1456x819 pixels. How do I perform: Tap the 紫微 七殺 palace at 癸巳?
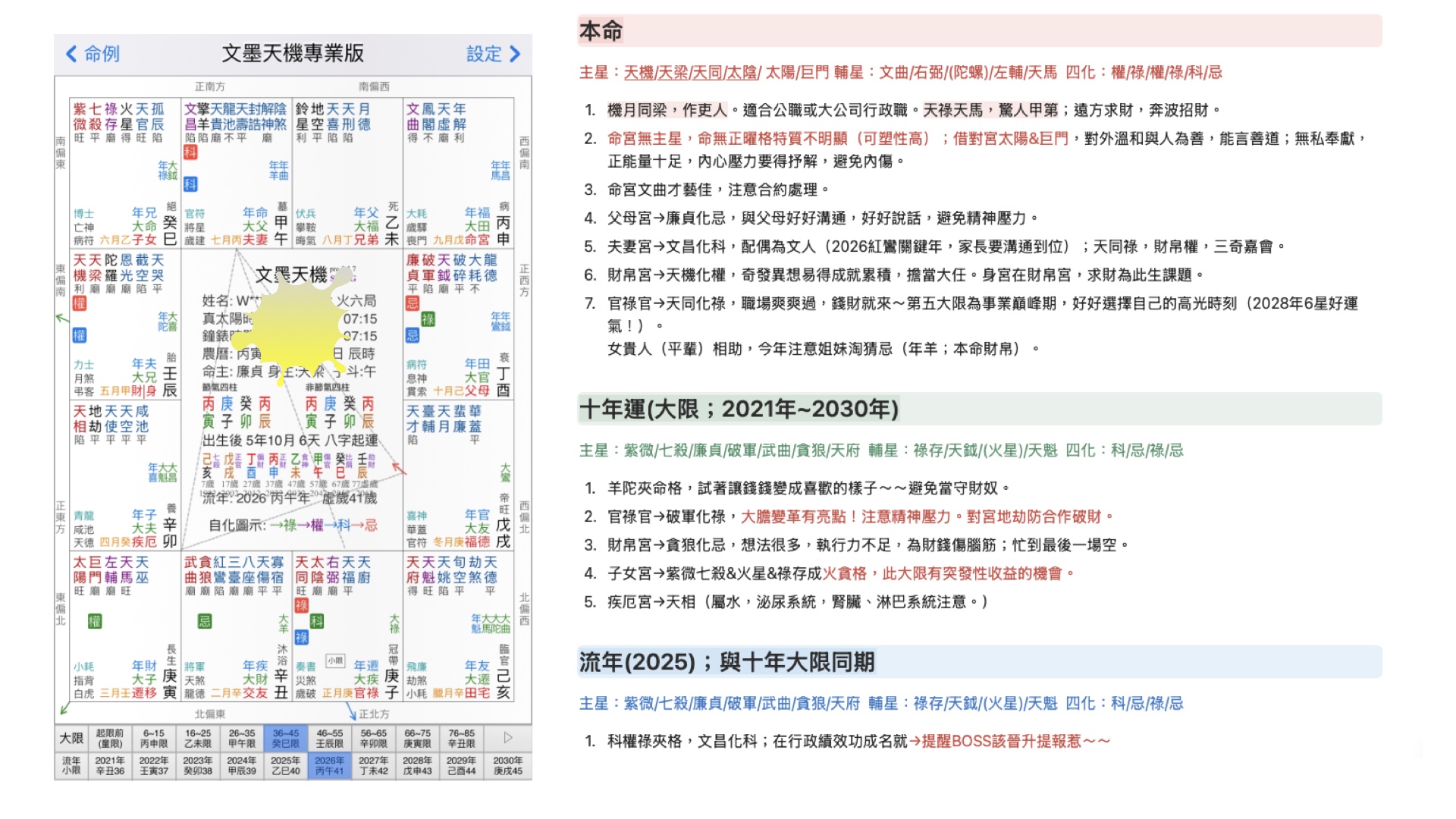[x=125, y=172]
